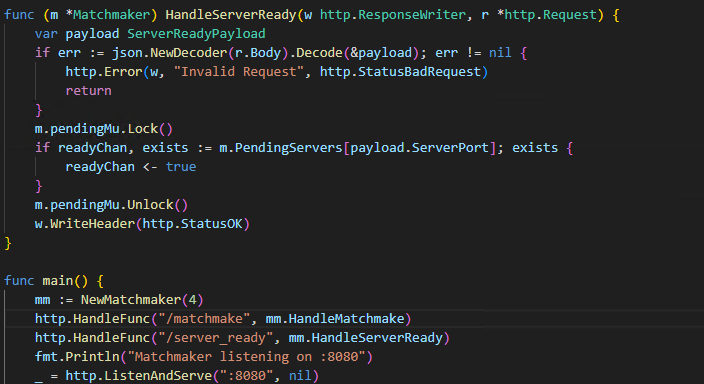Click nil in the ListenAndServe call
The image size is (704, 384).
300,375
